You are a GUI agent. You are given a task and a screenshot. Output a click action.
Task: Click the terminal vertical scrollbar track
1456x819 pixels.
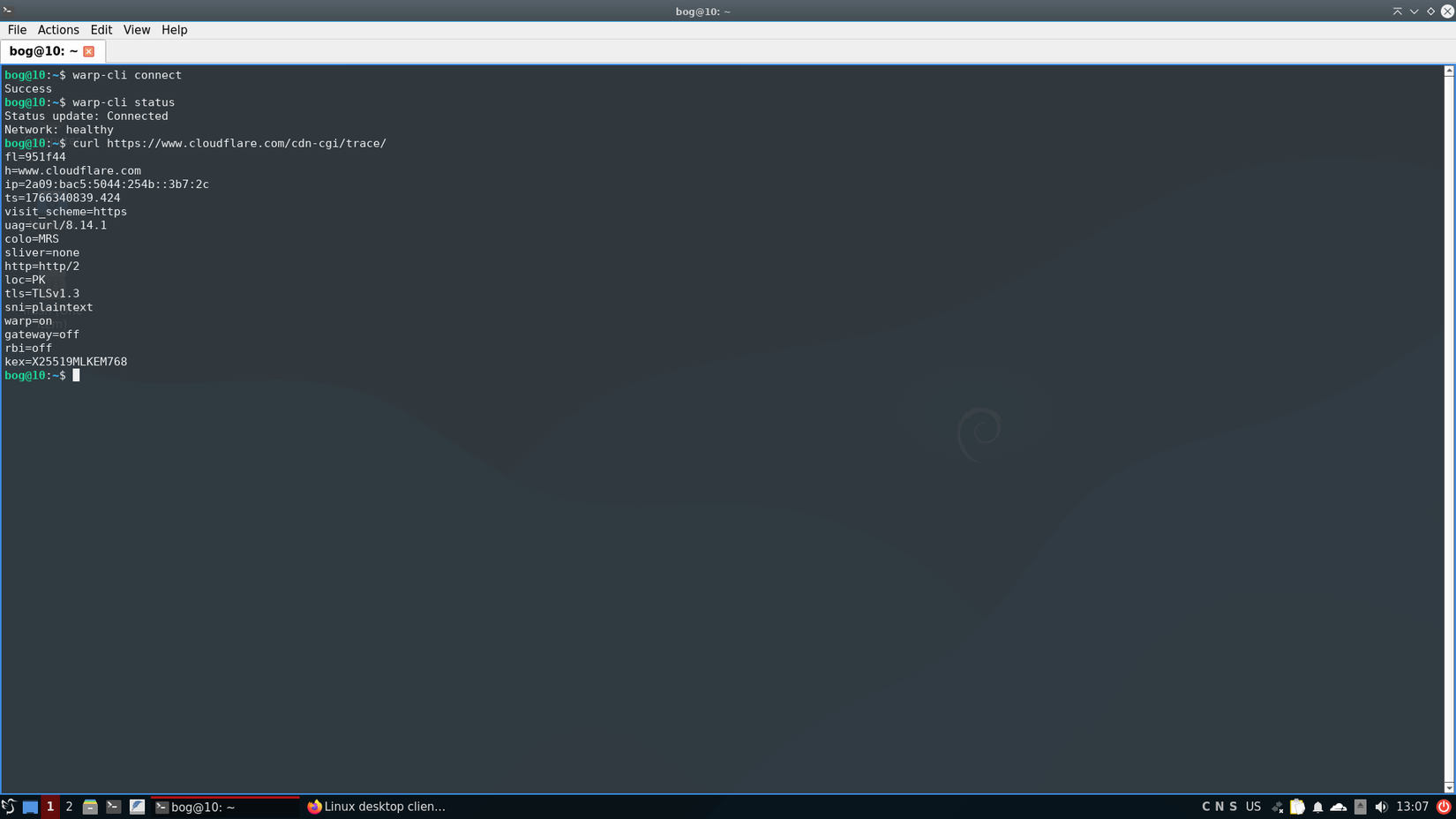(1449, 429)
